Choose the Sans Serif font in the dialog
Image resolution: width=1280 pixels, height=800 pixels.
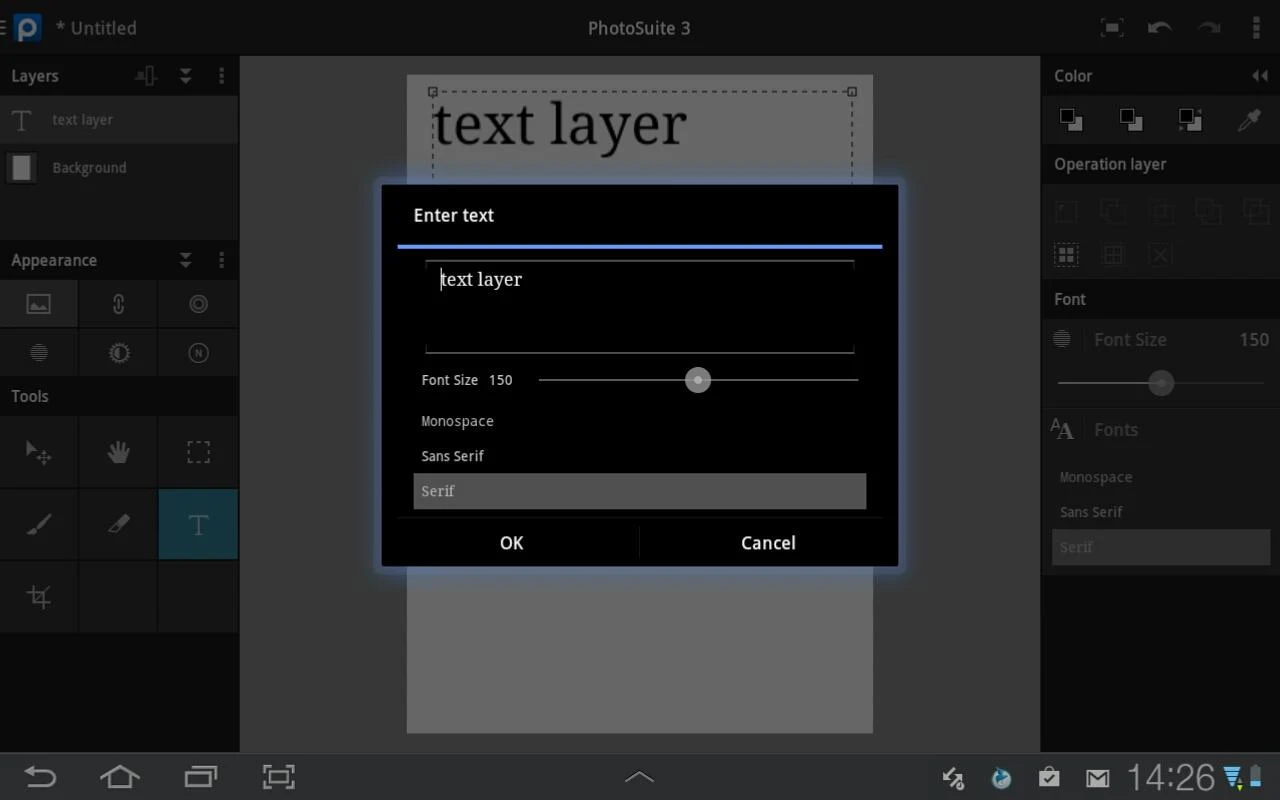(640, 456)
